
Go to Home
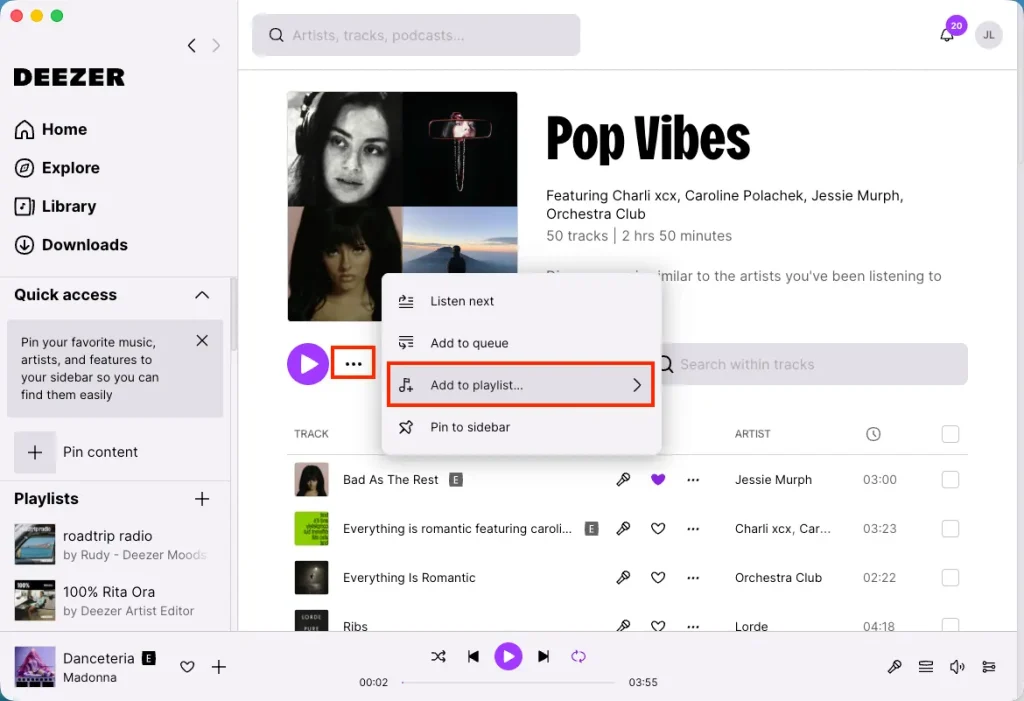51,129
